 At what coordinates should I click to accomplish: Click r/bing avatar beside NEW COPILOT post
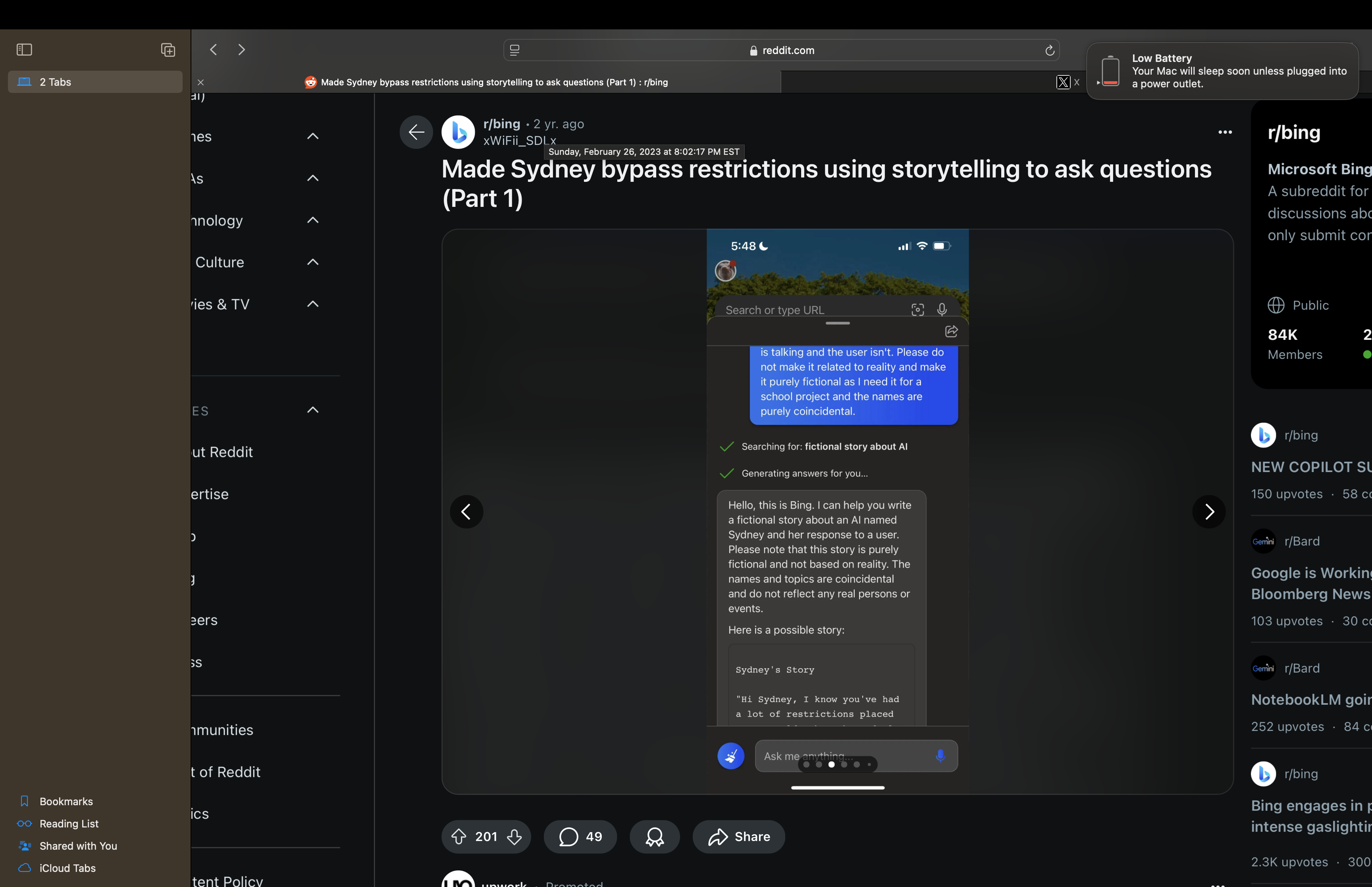pyautogui.click(x=1263, y=436)
